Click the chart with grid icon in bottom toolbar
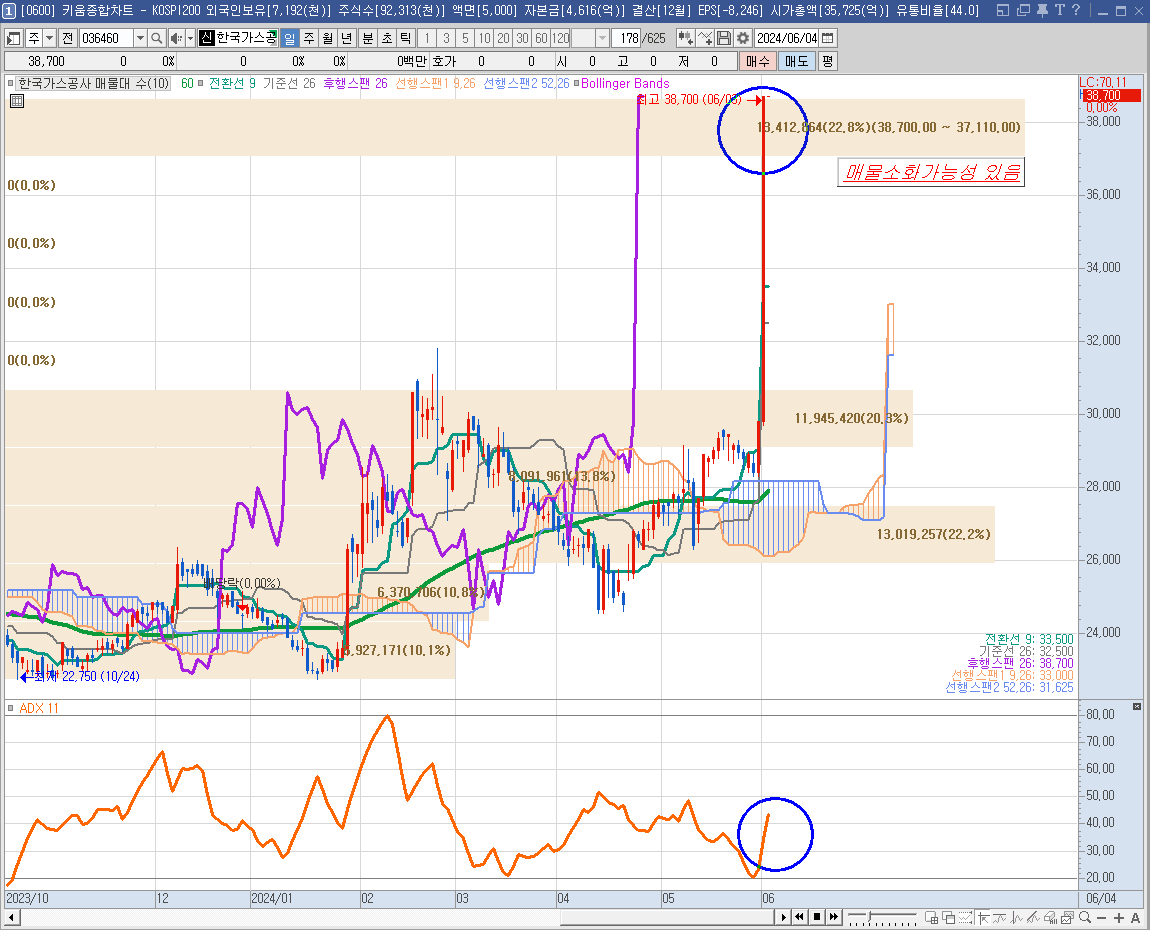Image resolution: width=1150 pixels, height=930 pixels. pos(931,917)
